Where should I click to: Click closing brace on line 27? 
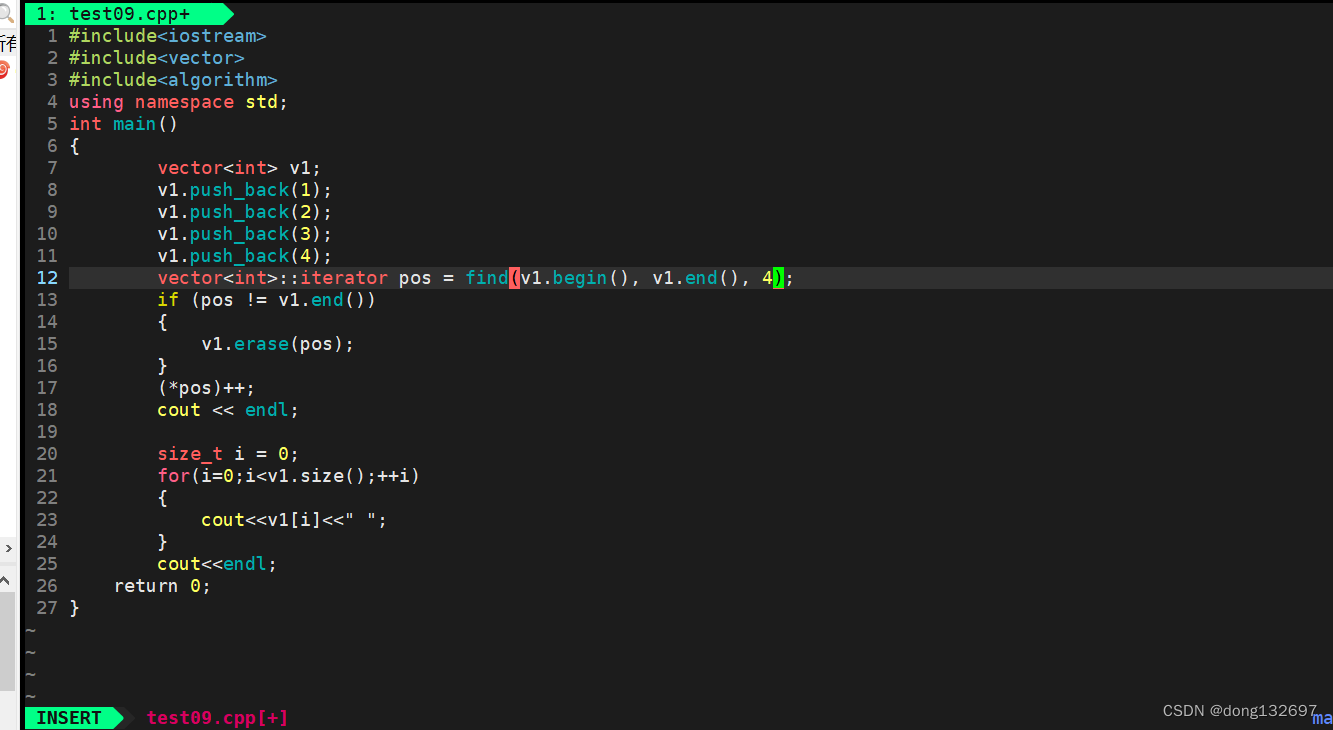coord(74,608)
